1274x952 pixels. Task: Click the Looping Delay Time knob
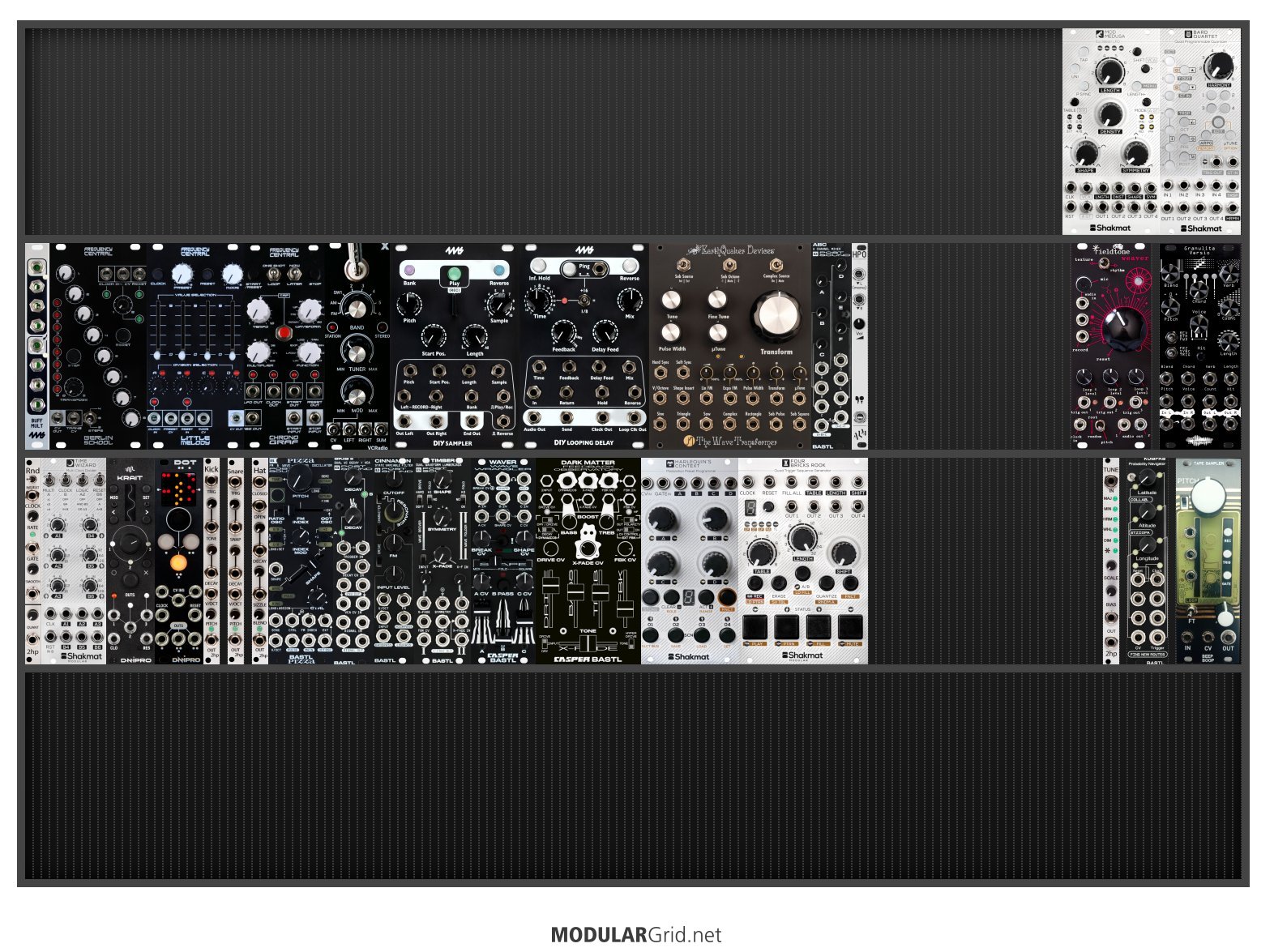pos(539,301)
